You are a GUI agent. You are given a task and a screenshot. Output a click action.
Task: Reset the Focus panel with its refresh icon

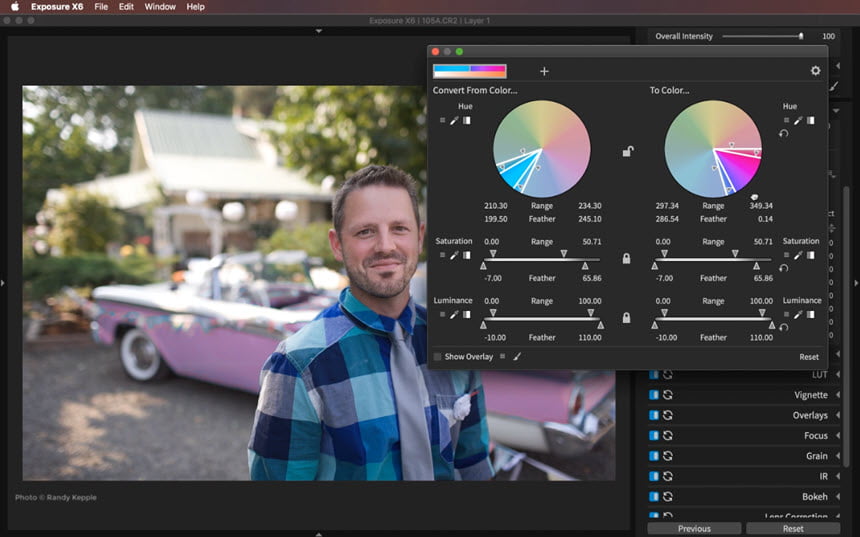point(667,436)
